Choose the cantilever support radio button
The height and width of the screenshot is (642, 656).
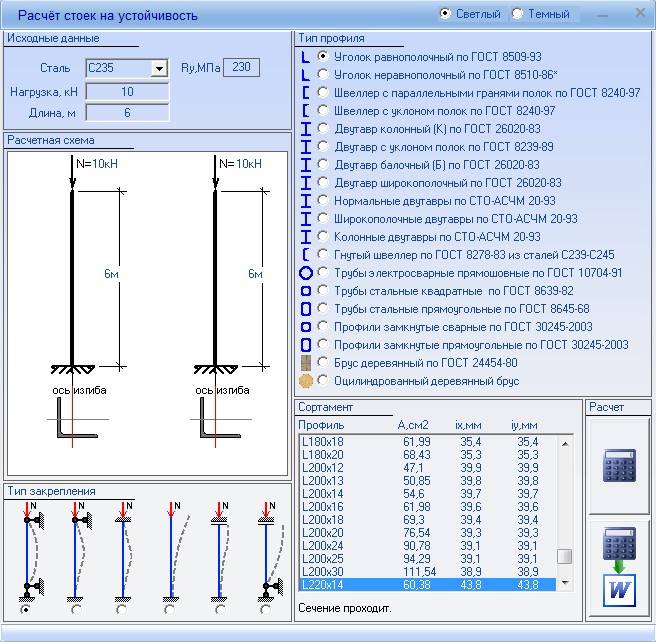tap(169, 609)
